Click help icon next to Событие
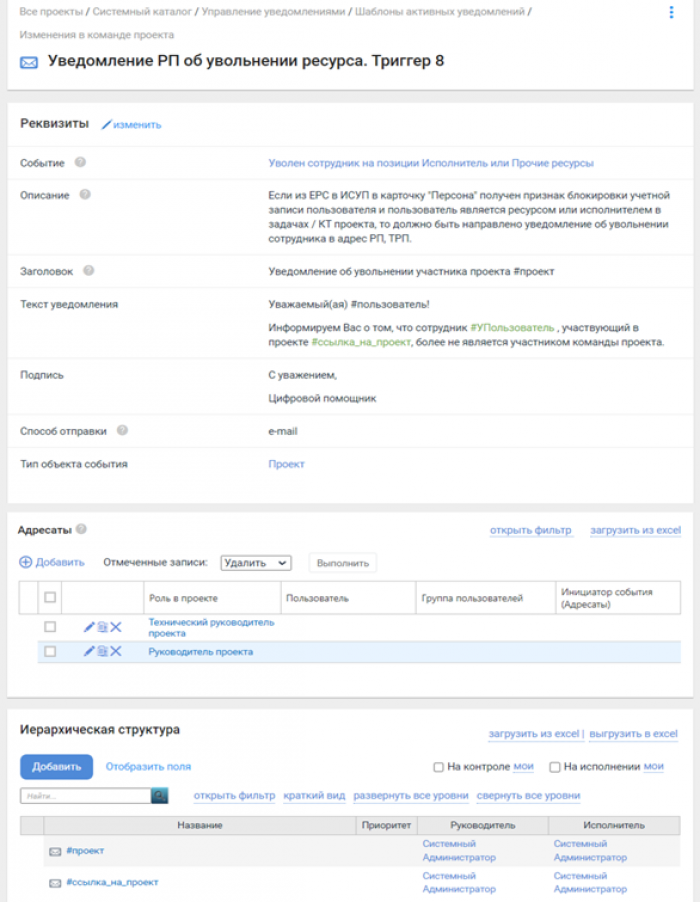This screenshot has height=902, width=700. 80,162
